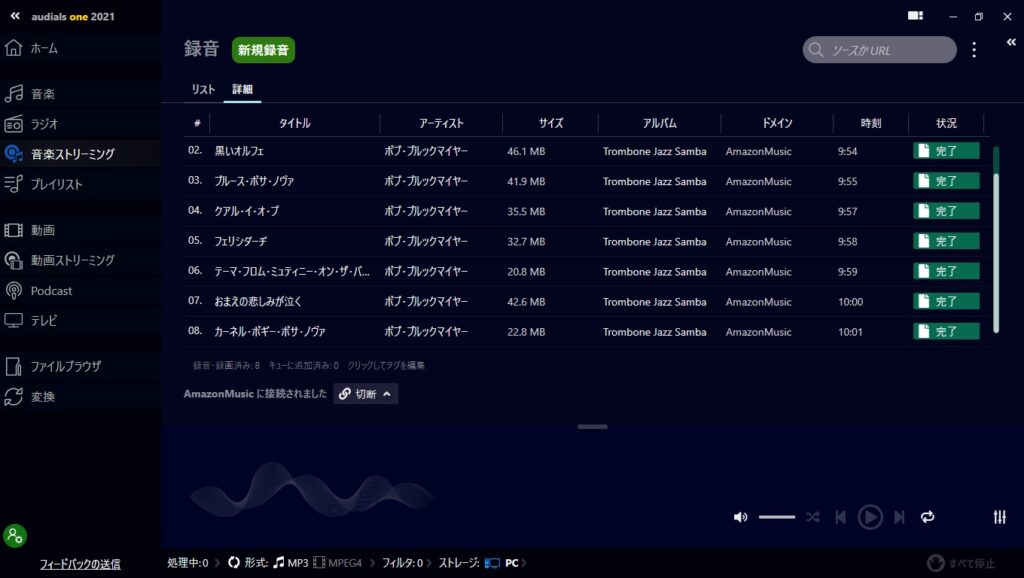Click the source or URL search field
The height and width of the screenshot is (578, 1024).
[x=880, y=50]
